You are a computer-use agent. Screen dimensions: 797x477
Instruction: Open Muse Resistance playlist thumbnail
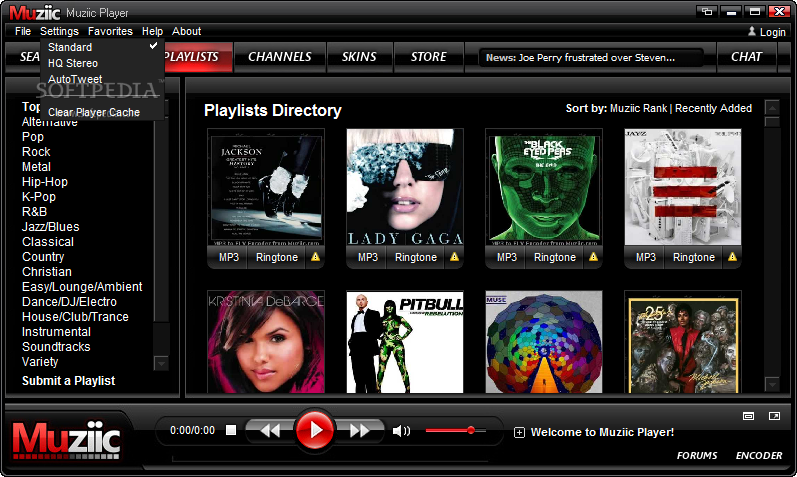coord(544,342)
